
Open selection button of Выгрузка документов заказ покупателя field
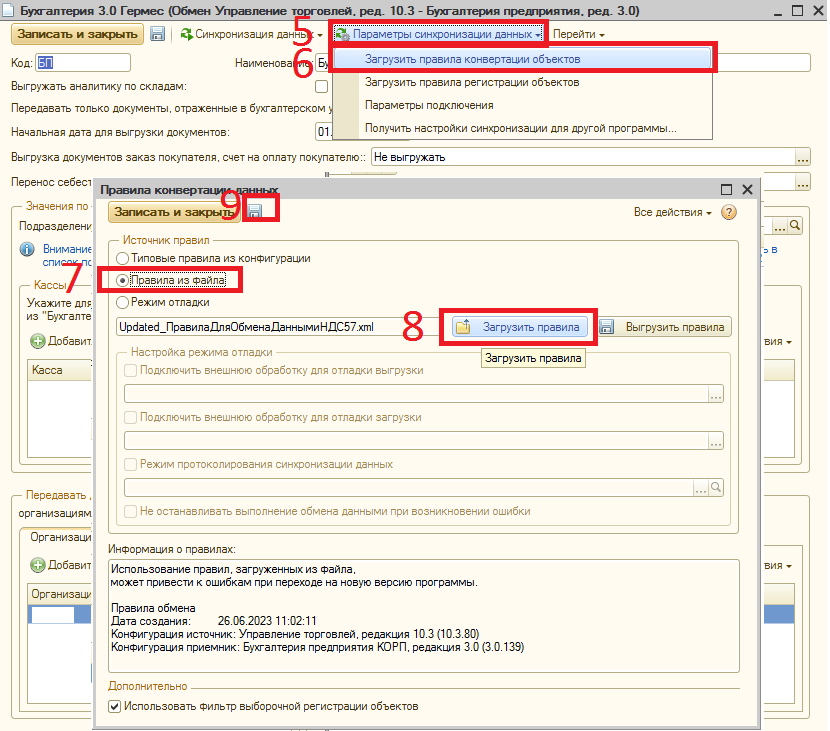click(x=802, y=157)
